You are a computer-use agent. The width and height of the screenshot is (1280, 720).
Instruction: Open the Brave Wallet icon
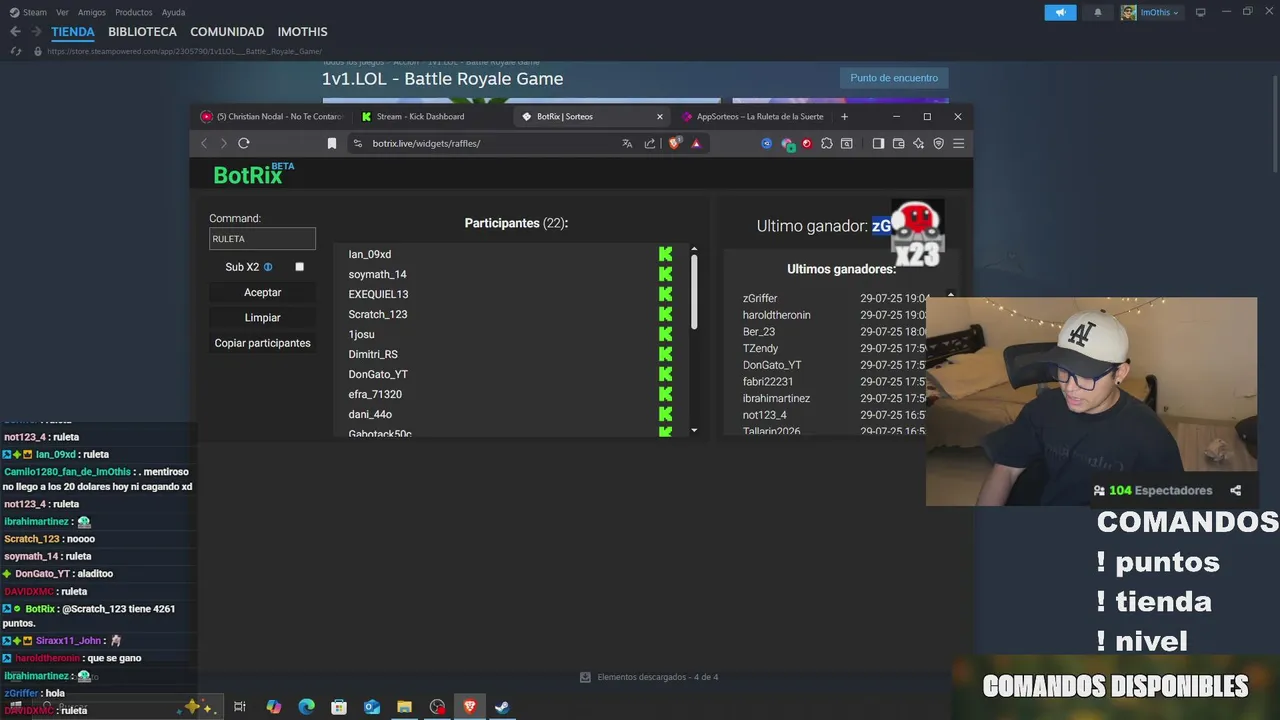point(898,143)
